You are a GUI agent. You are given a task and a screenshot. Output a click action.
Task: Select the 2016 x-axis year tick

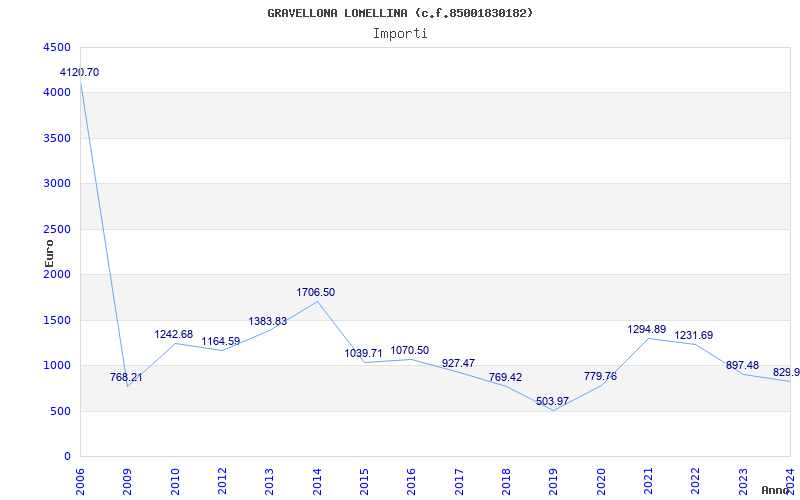[412, 481]
